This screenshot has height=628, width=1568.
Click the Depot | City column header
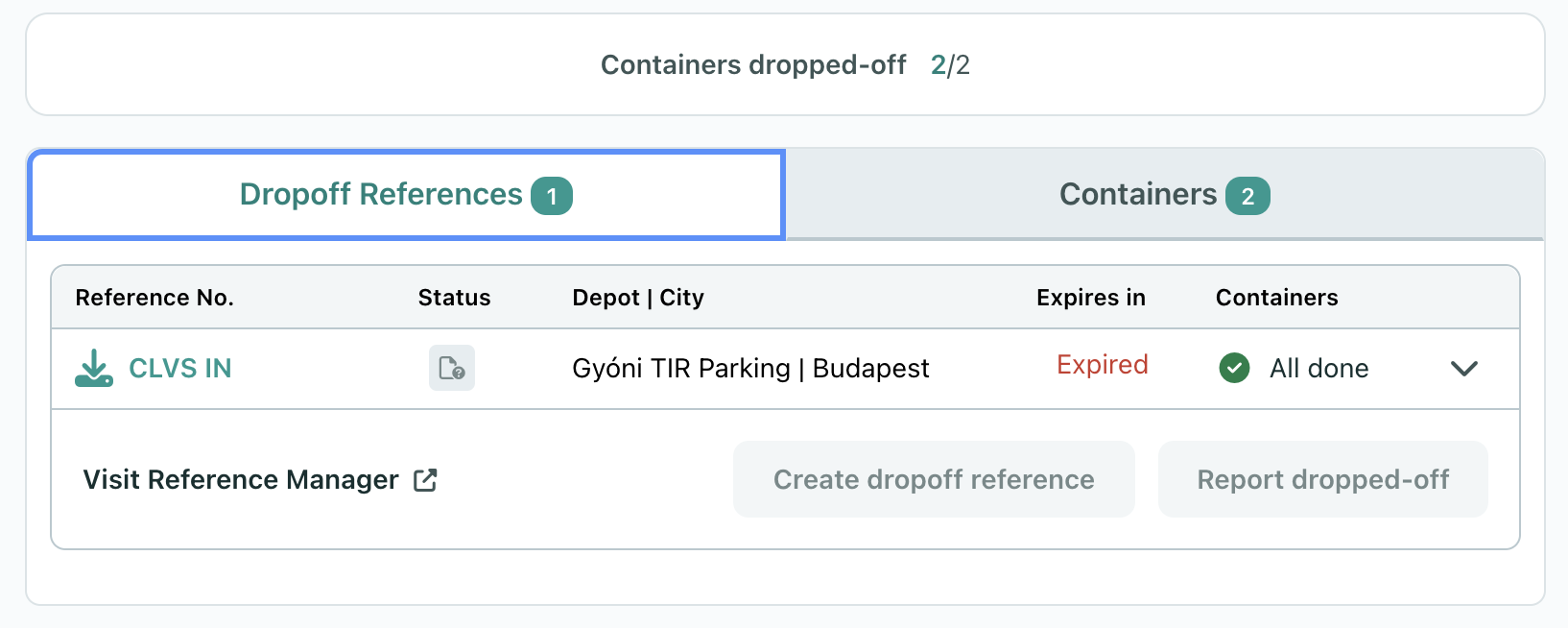tap(638, 298)
